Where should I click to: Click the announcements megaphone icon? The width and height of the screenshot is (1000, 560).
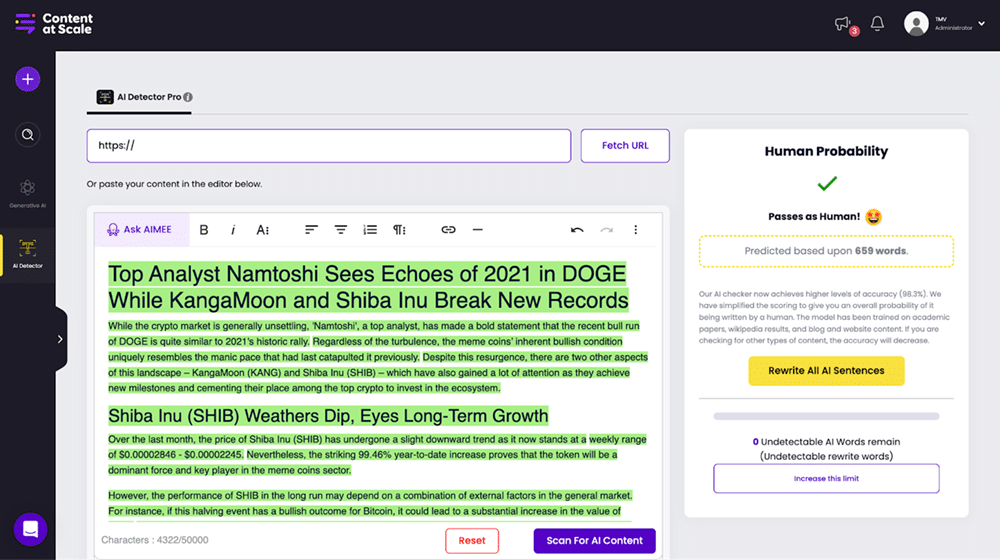point(843,24)
